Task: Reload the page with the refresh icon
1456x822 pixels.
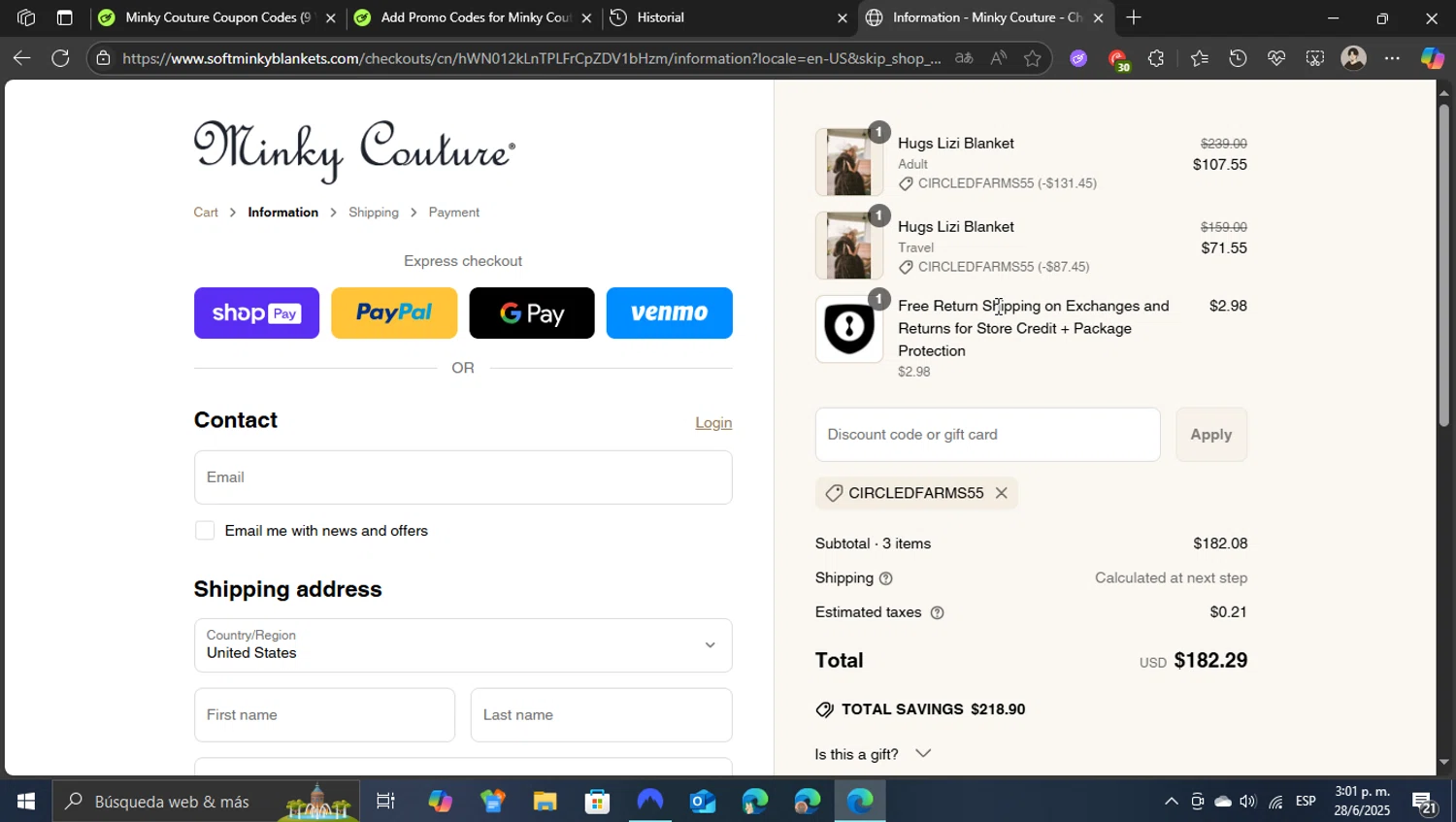Action: point(60,58)
